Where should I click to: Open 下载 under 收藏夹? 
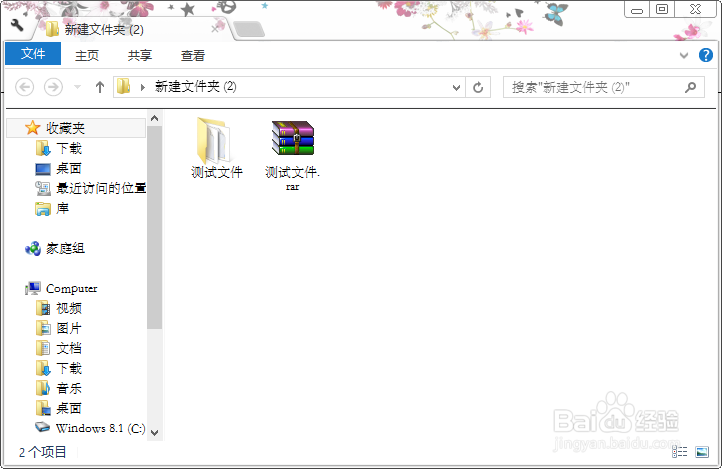[69, 148]
